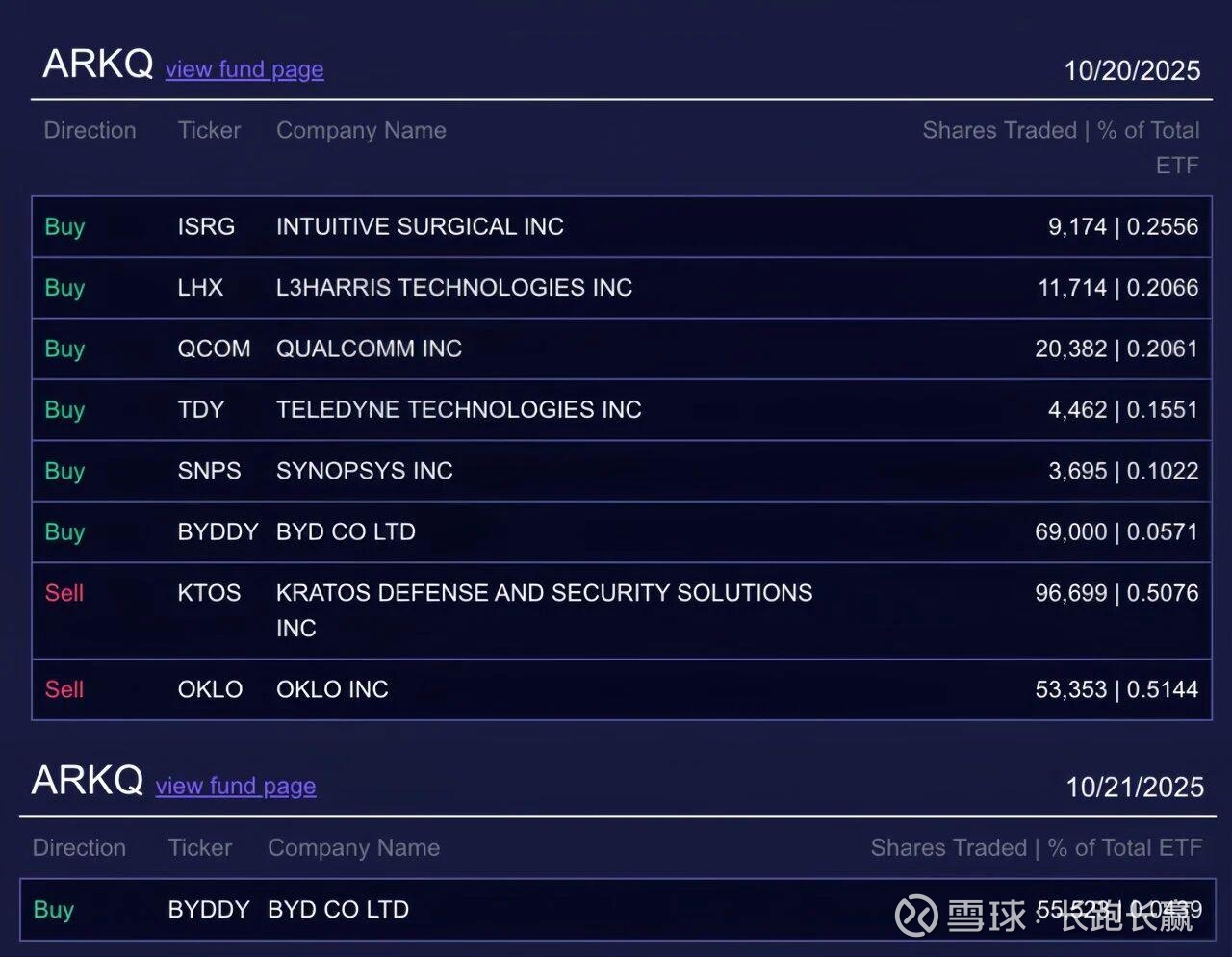This screenshot has width=1232, height=957.
Task: Click the Sell direction in the KTOS row
Action: (64, 592)
